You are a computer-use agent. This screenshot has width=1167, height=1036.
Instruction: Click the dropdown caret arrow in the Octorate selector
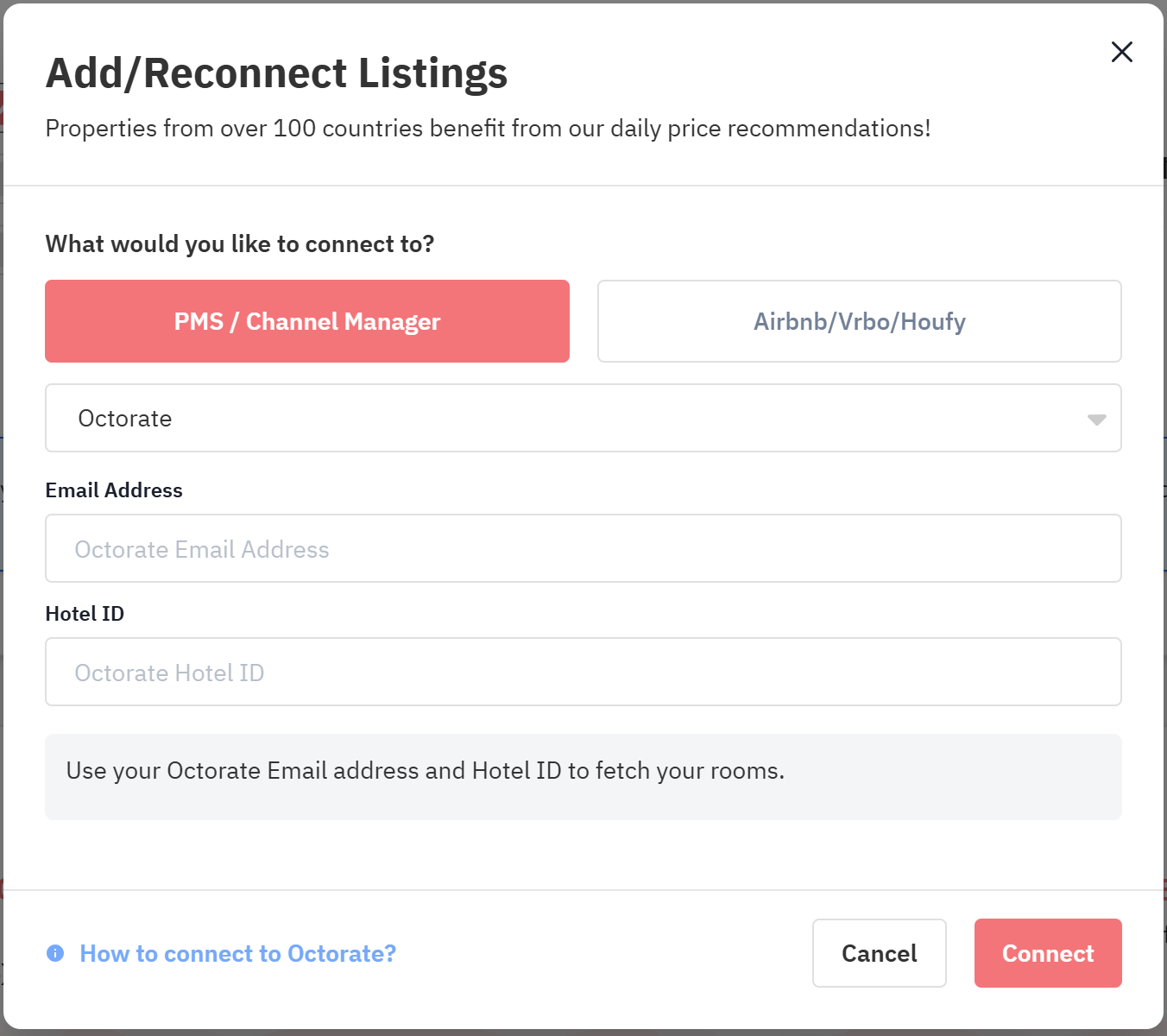(1096, 420)
